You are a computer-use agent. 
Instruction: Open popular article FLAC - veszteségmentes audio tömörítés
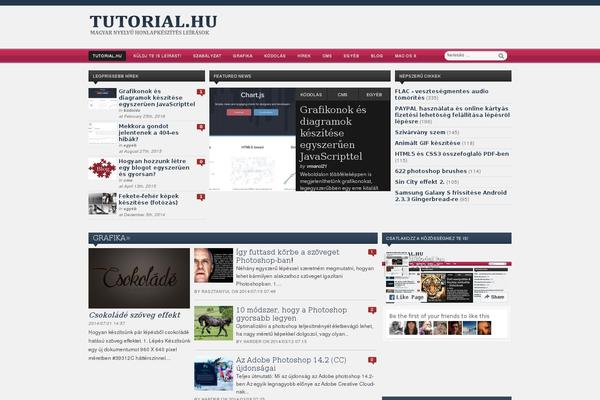(441, 95)
